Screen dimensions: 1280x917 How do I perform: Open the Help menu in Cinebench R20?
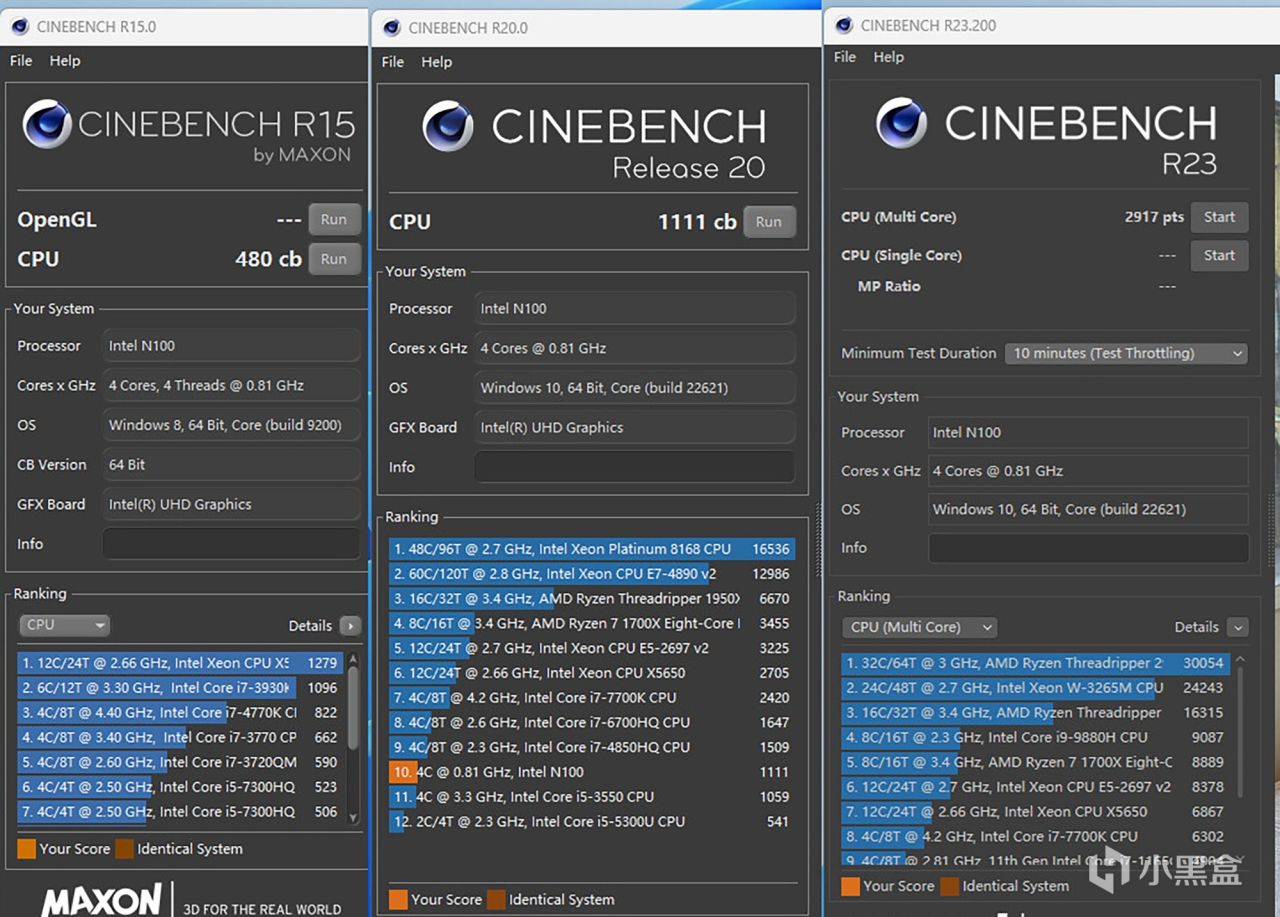436,62
